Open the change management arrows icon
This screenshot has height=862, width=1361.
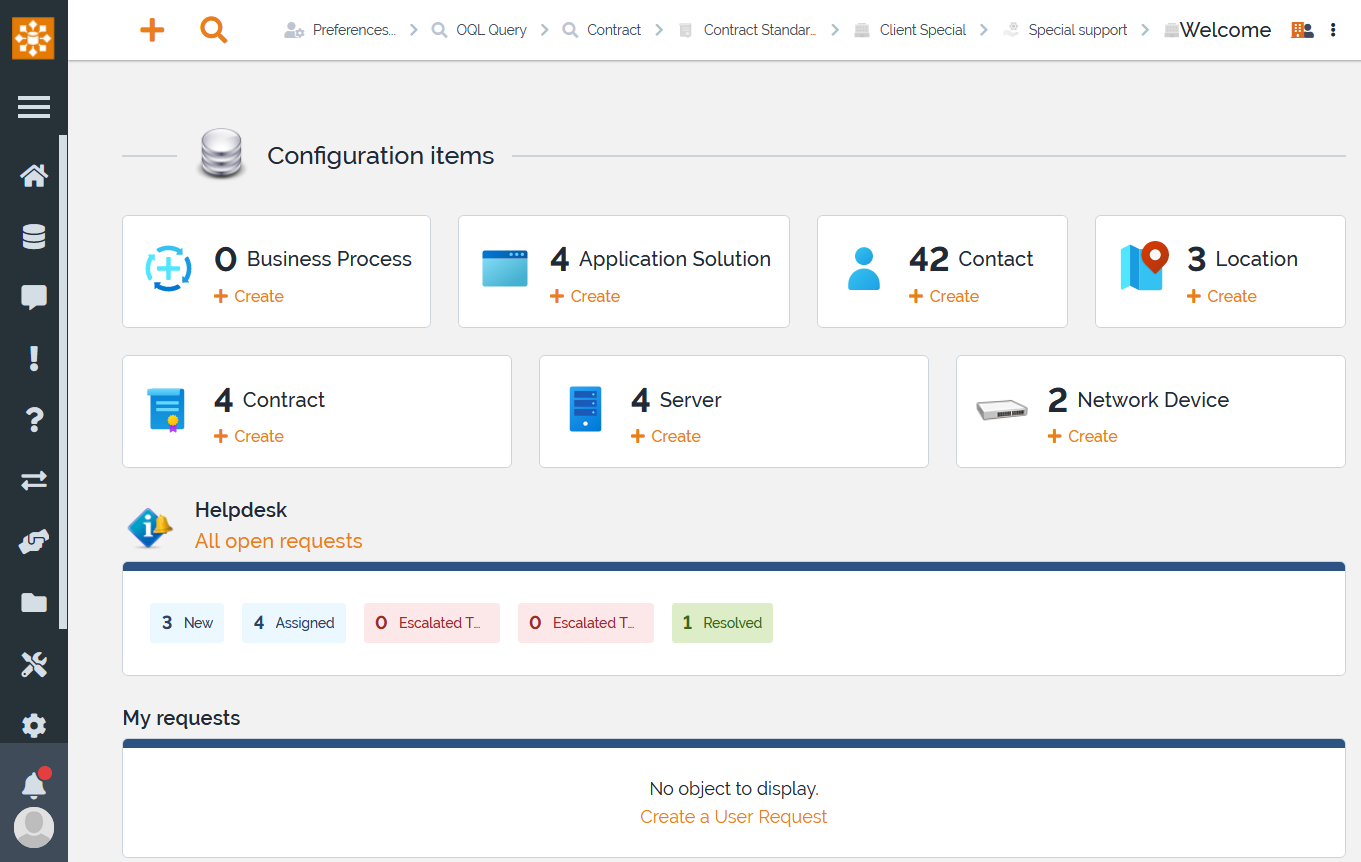point(34,481)
